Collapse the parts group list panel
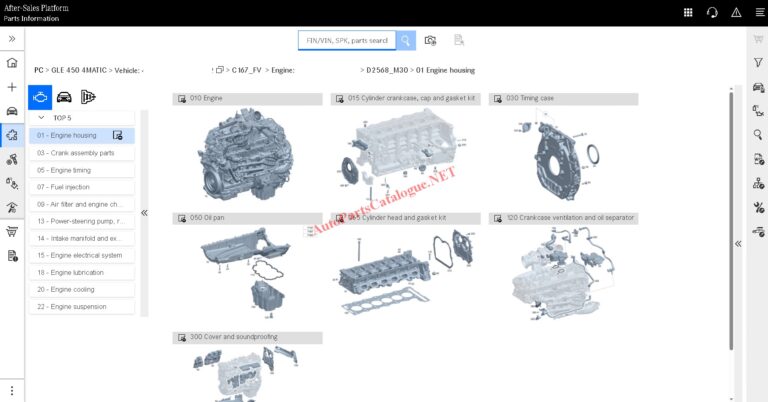This screenshot has height=402, width=768. (144, 212)
